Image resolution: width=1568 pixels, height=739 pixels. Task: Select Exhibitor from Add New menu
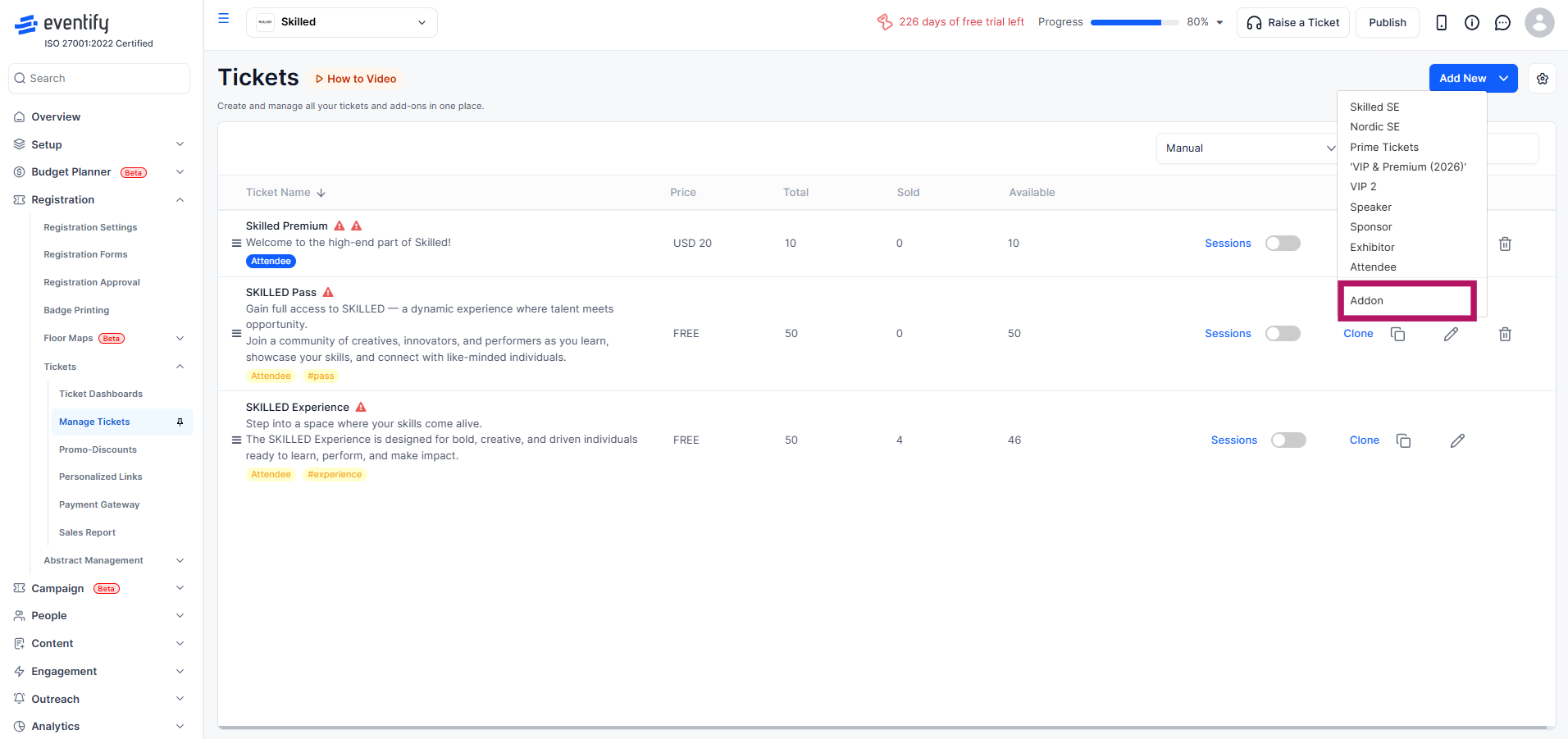1411,247
